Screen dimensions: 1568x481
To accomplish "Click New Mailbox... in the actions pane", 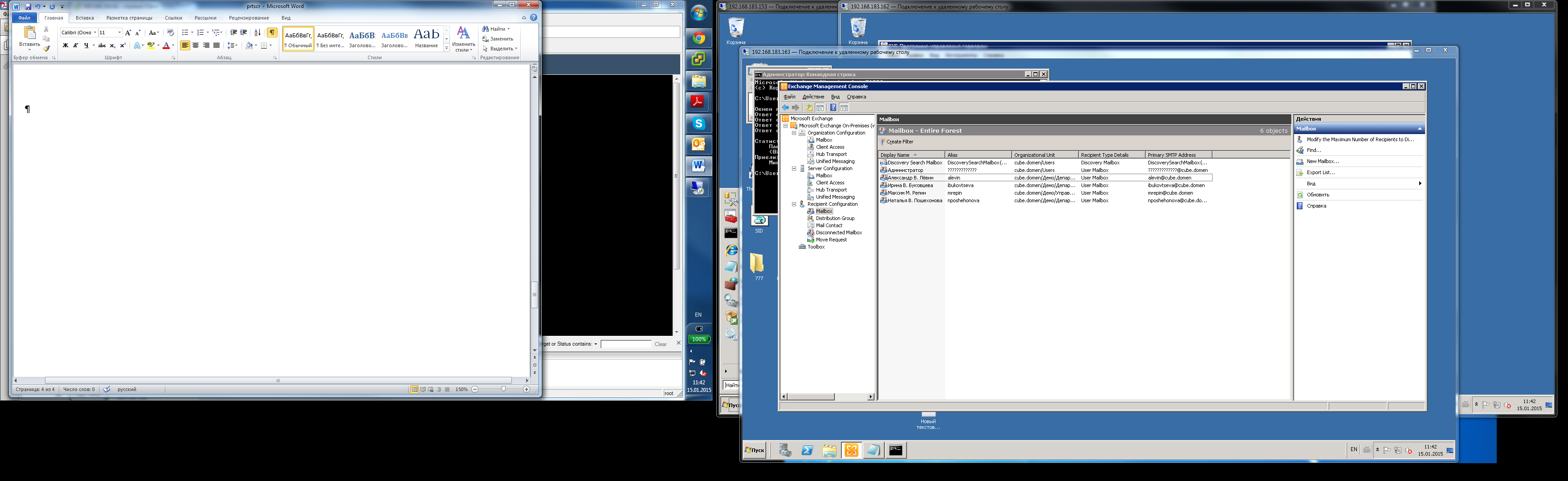I will pyautogui.click(x=1322, y=161).
